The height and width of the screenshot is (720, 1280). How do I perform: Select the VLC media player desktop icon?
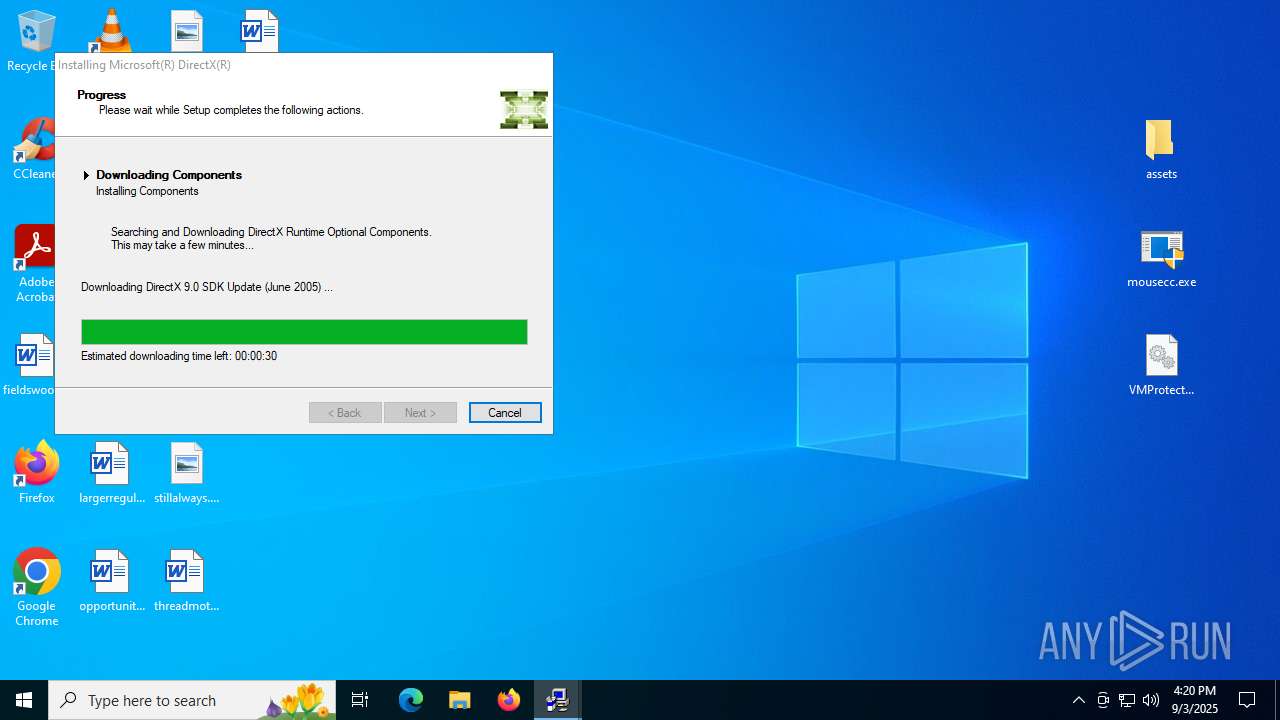click(111, 30)
